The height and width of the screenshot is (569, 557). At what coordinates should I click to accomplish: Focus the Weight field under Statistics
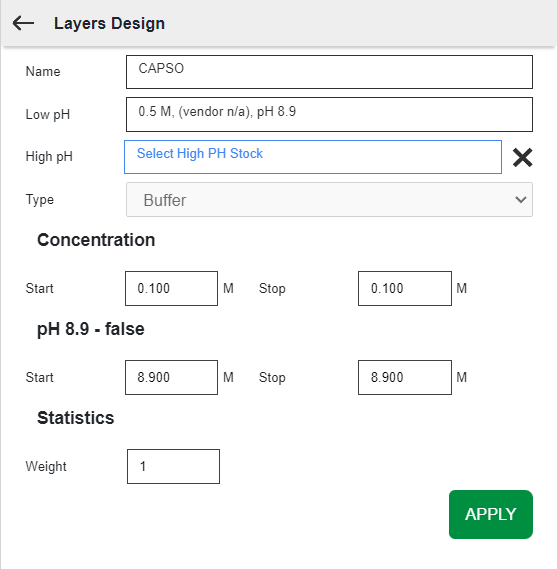(173, 466)
